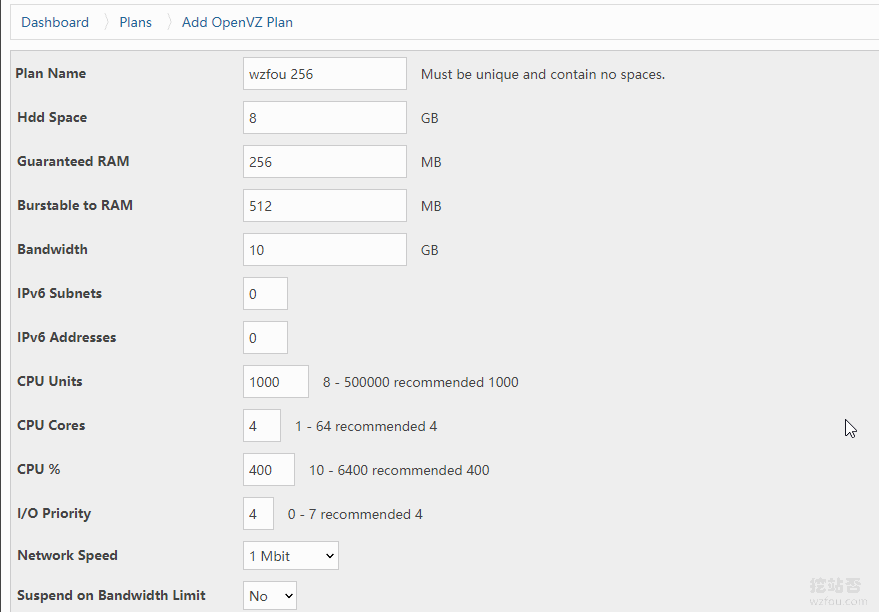Click the Plan Name text field
The image size is (879, 612).
(325, 73)
